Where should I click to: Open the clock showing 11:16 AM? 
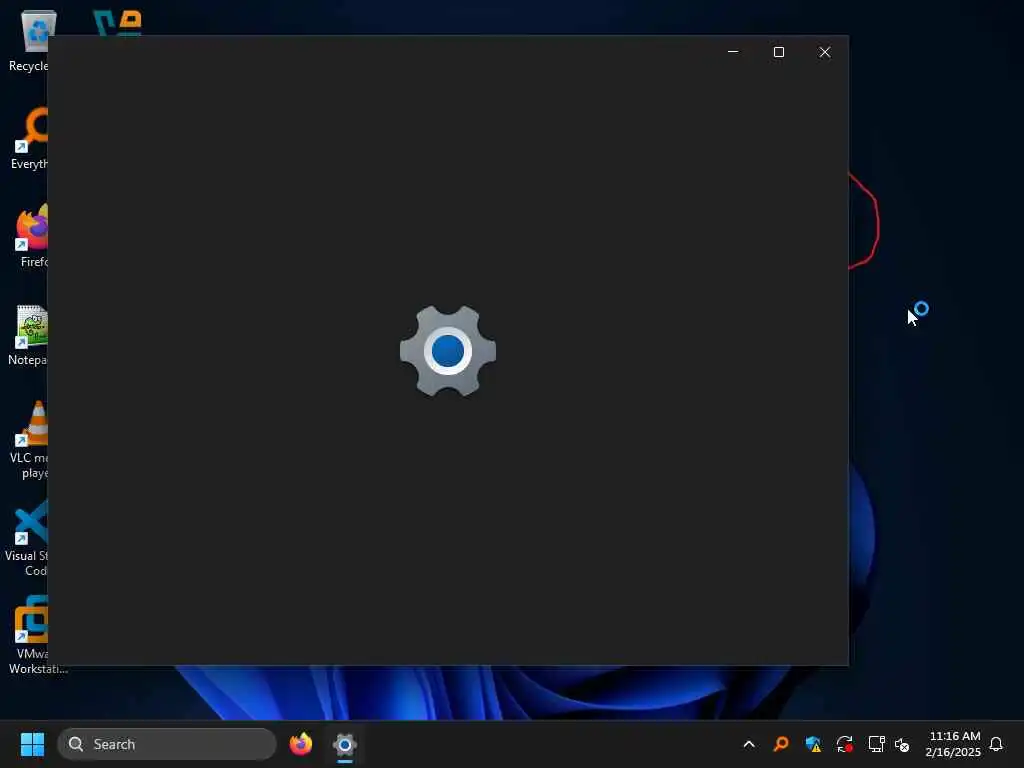coord(953,744)
